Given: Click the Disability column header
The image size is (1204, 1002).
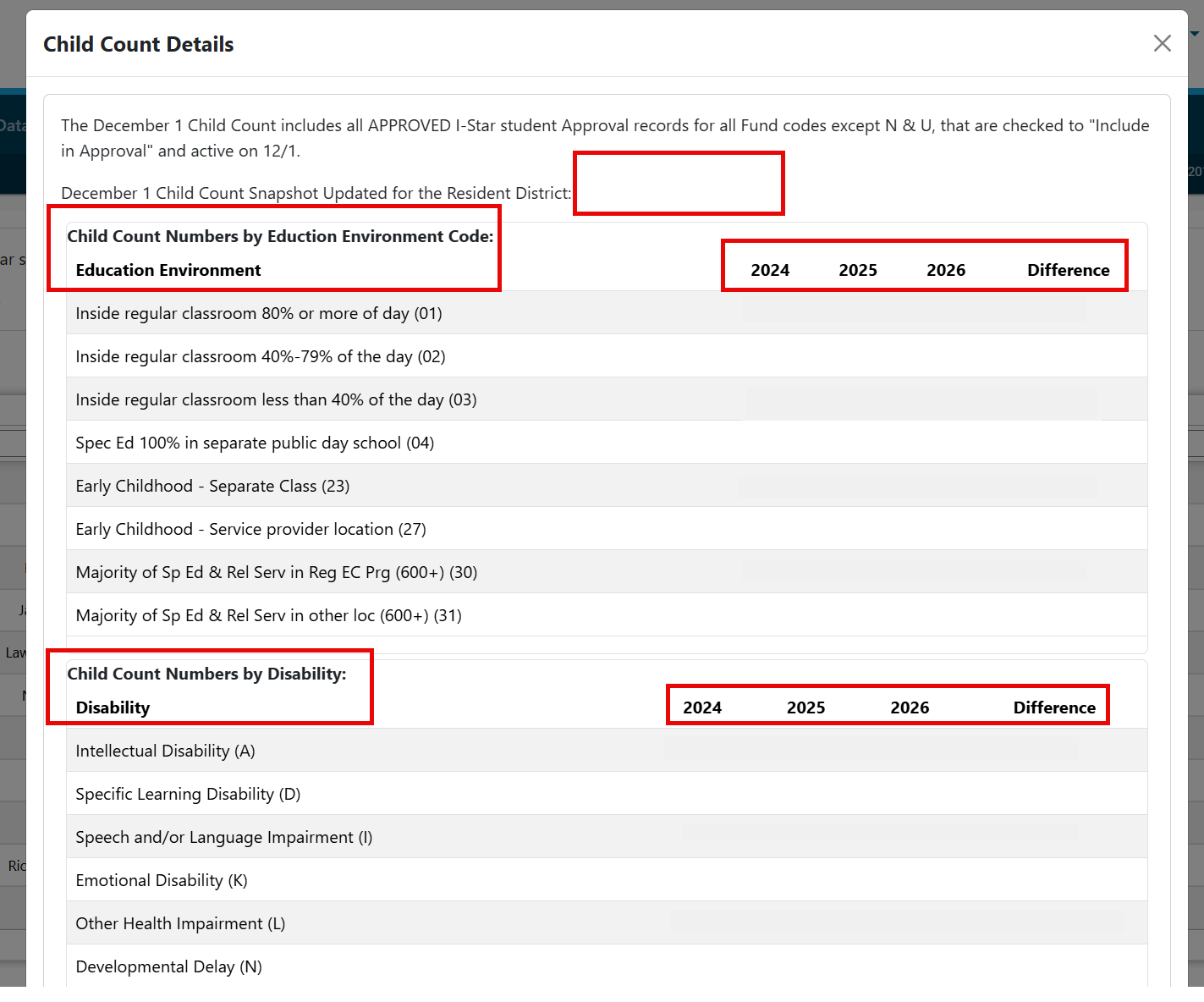Looking at the screenshot, I should [x=113, y=707].
